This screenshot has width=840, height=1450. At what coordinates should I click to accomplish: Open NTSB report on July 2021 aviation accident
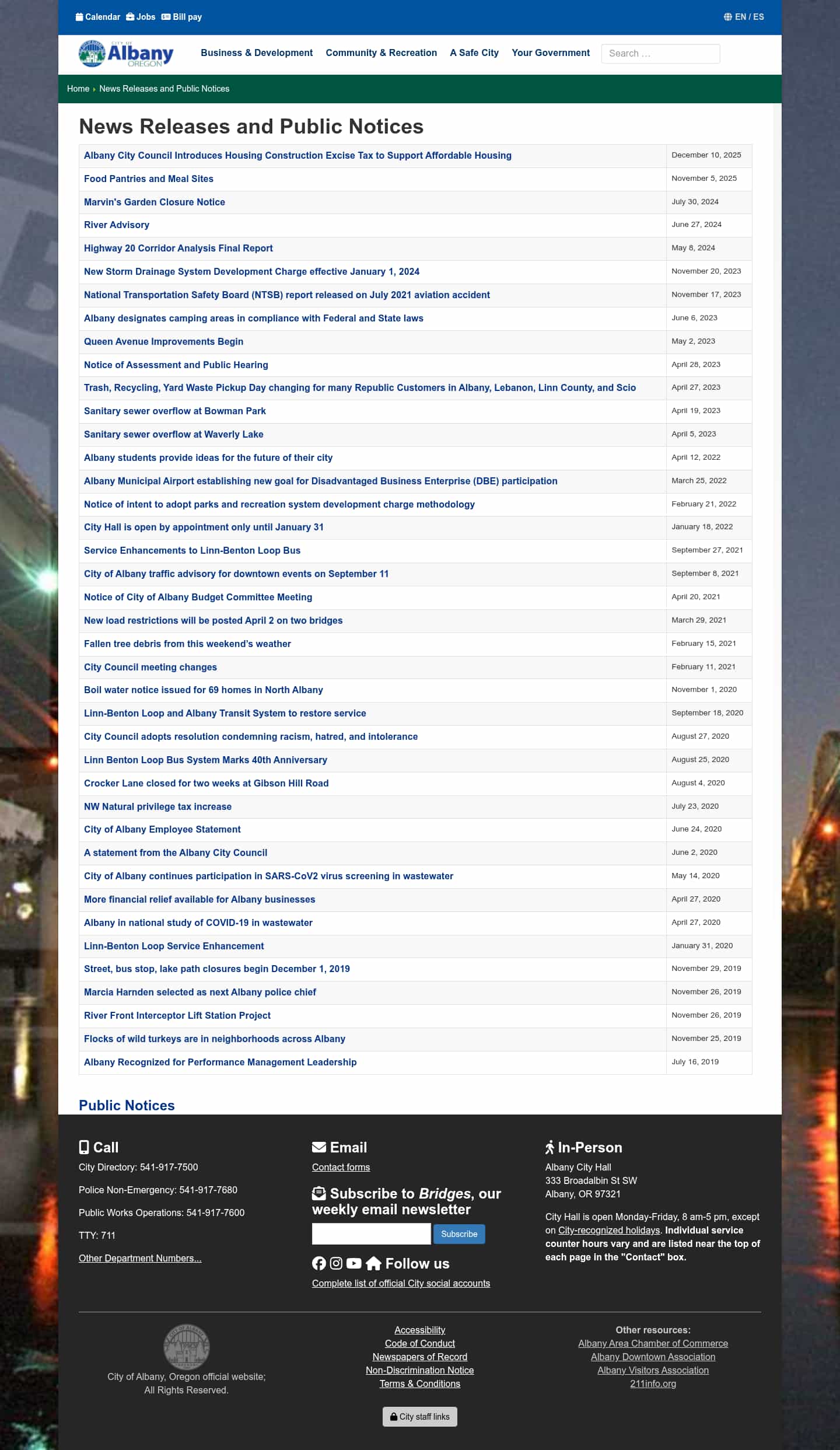coord(287,295)
